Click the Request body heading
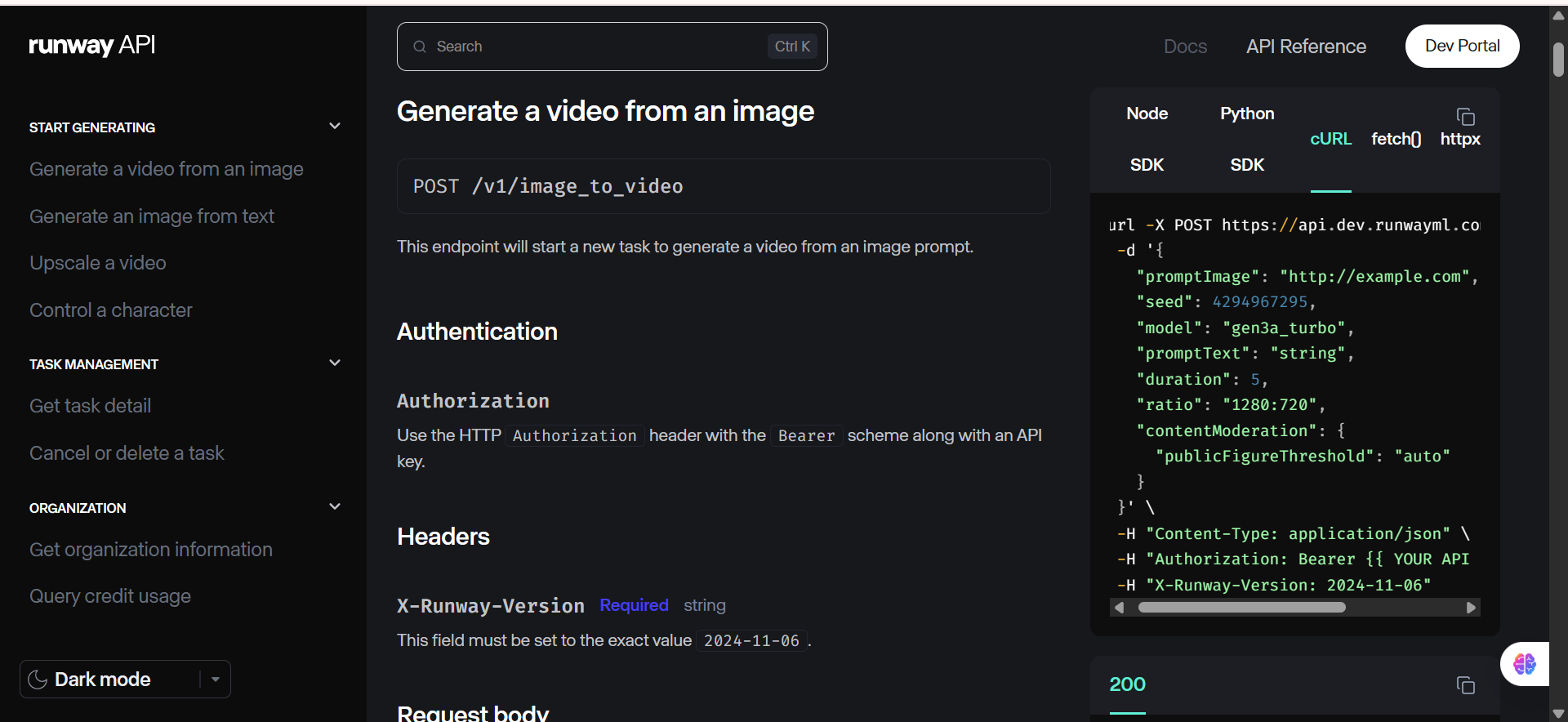 coord(473,712)
